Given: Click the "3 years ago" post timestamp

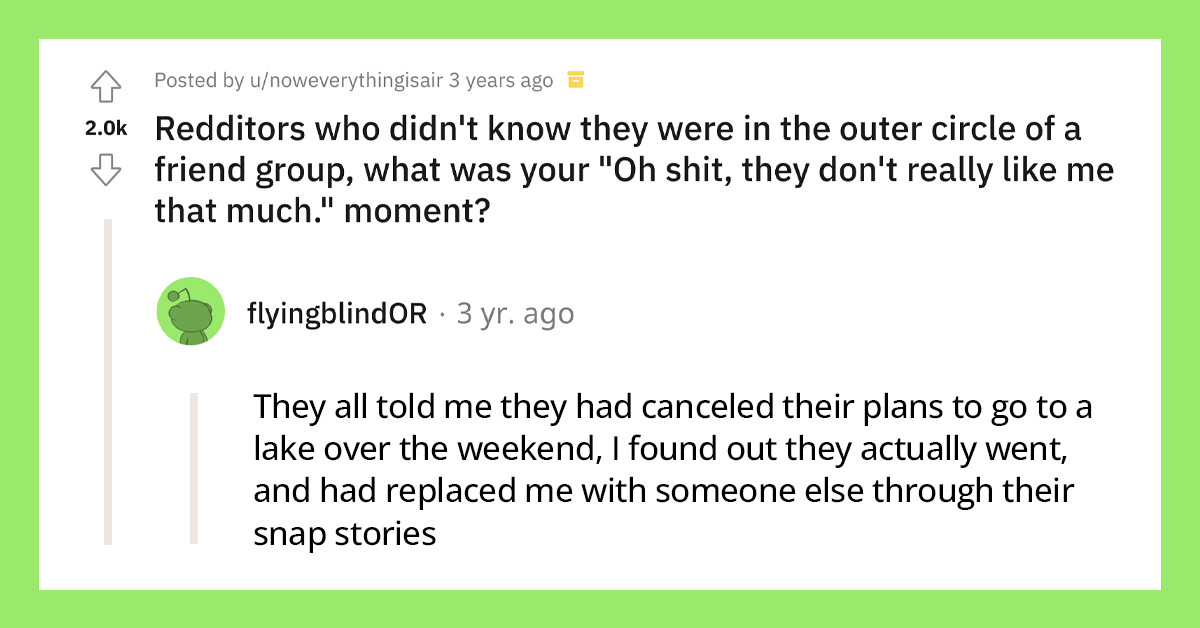Looking at the screenshot, I should 498,80.
